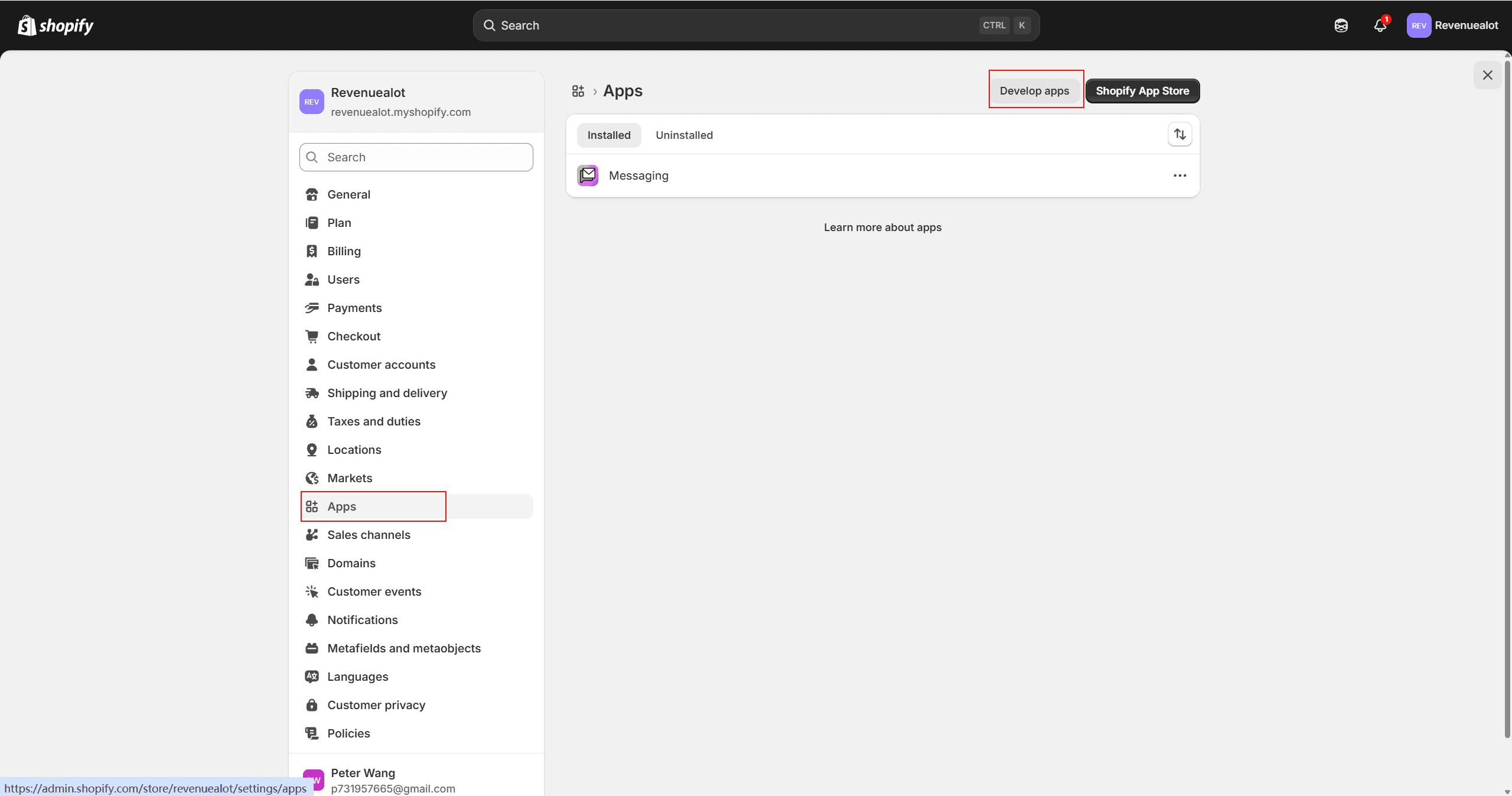Viewport: 1512px width, 796px height.
Task: Switch to the Installed tab
Action: [608, 135]
